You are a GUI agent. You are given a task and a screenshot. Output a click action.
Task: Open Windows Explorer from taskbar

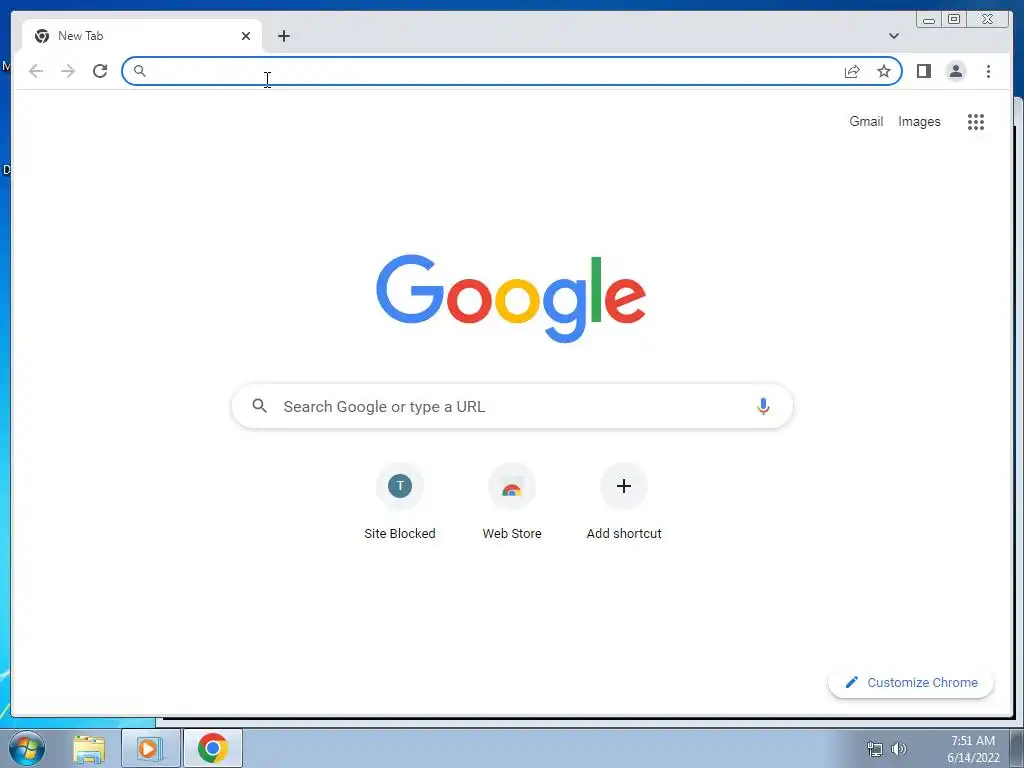(x=89, y=748)
